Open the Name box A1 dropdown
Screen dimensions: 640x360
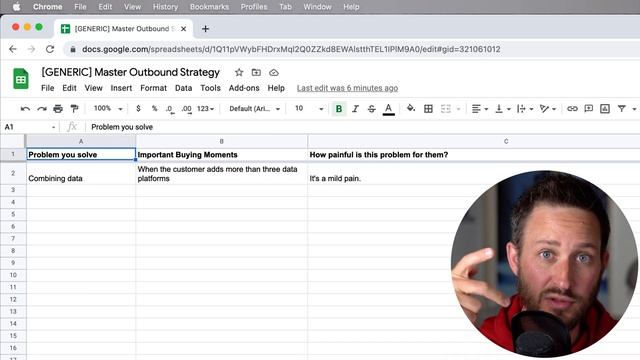click(53, 127)
